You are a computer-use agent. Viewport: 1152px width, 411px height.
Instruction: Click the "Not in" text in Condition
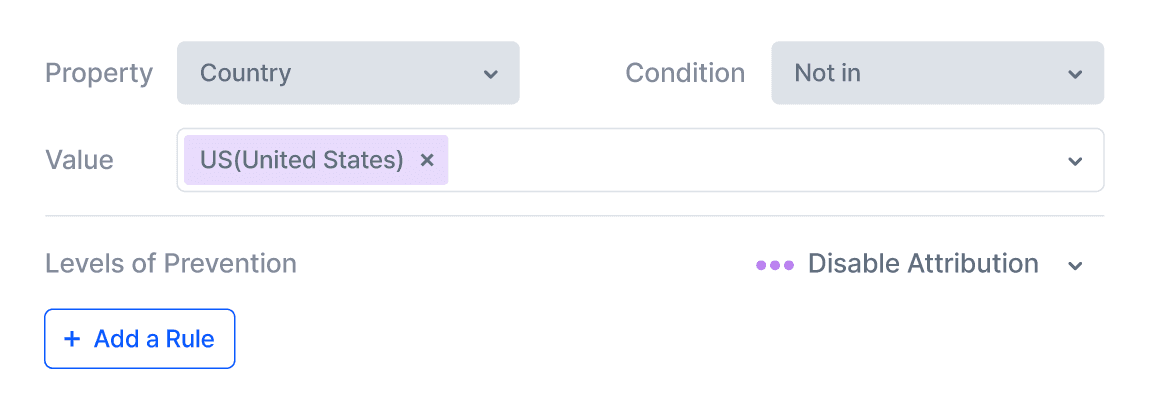pyautogui.click(x=827, y=73)
